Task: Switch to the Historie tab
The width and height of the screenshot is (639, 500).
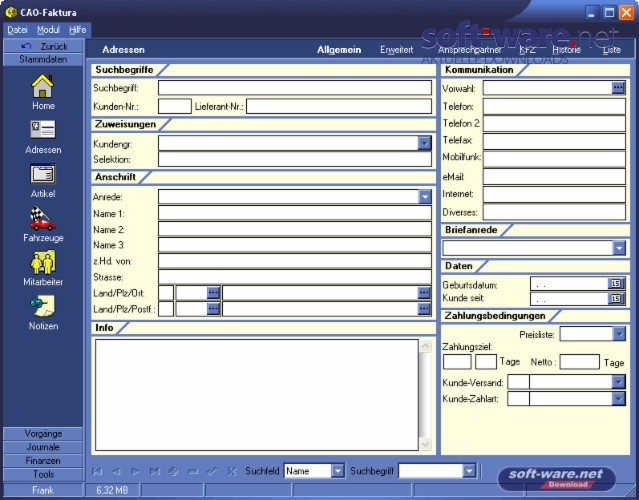Action: click(566, 50)
